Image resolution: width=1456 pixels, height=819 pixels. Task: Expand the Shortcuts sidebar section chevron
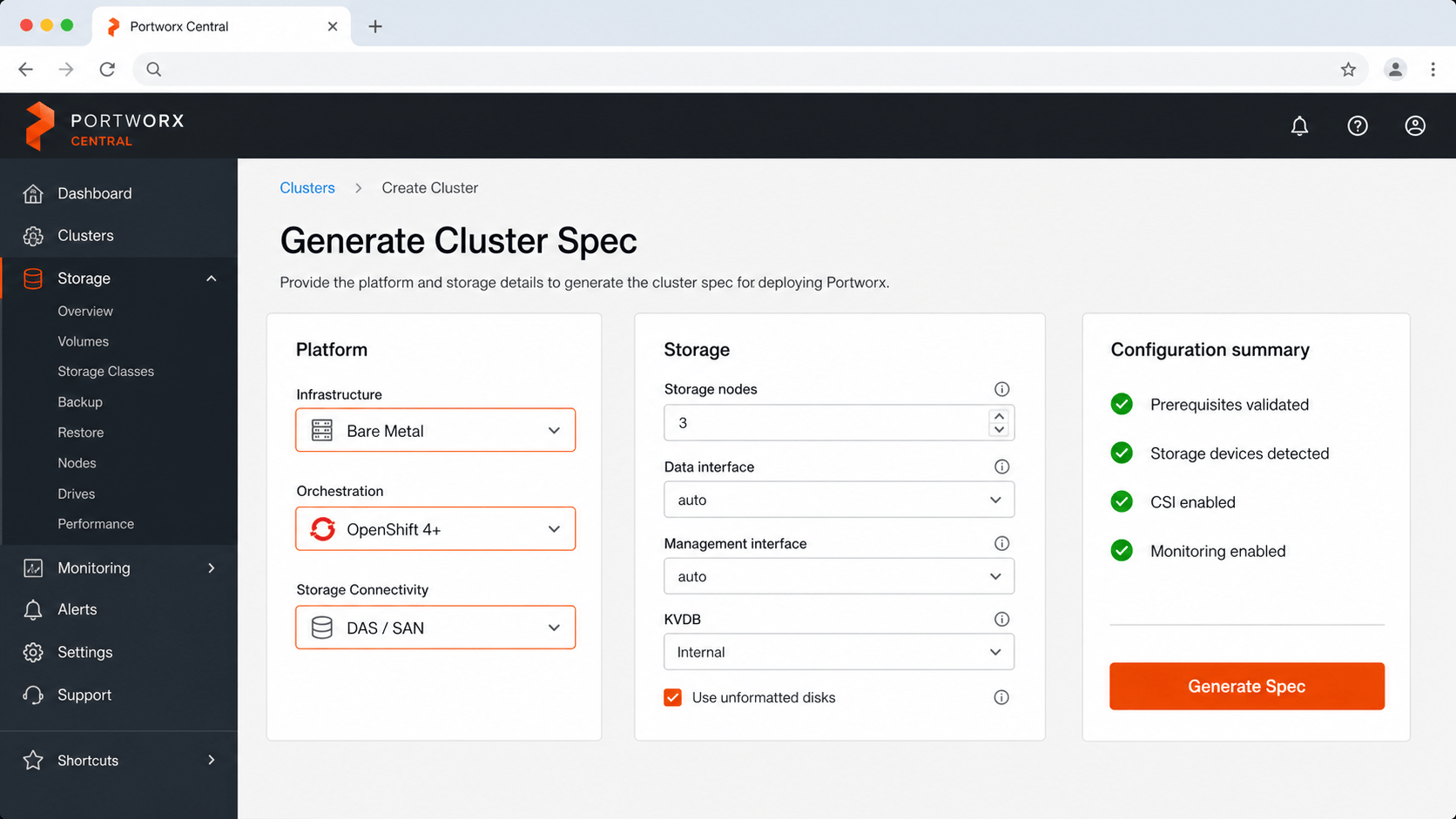[211, 761]
